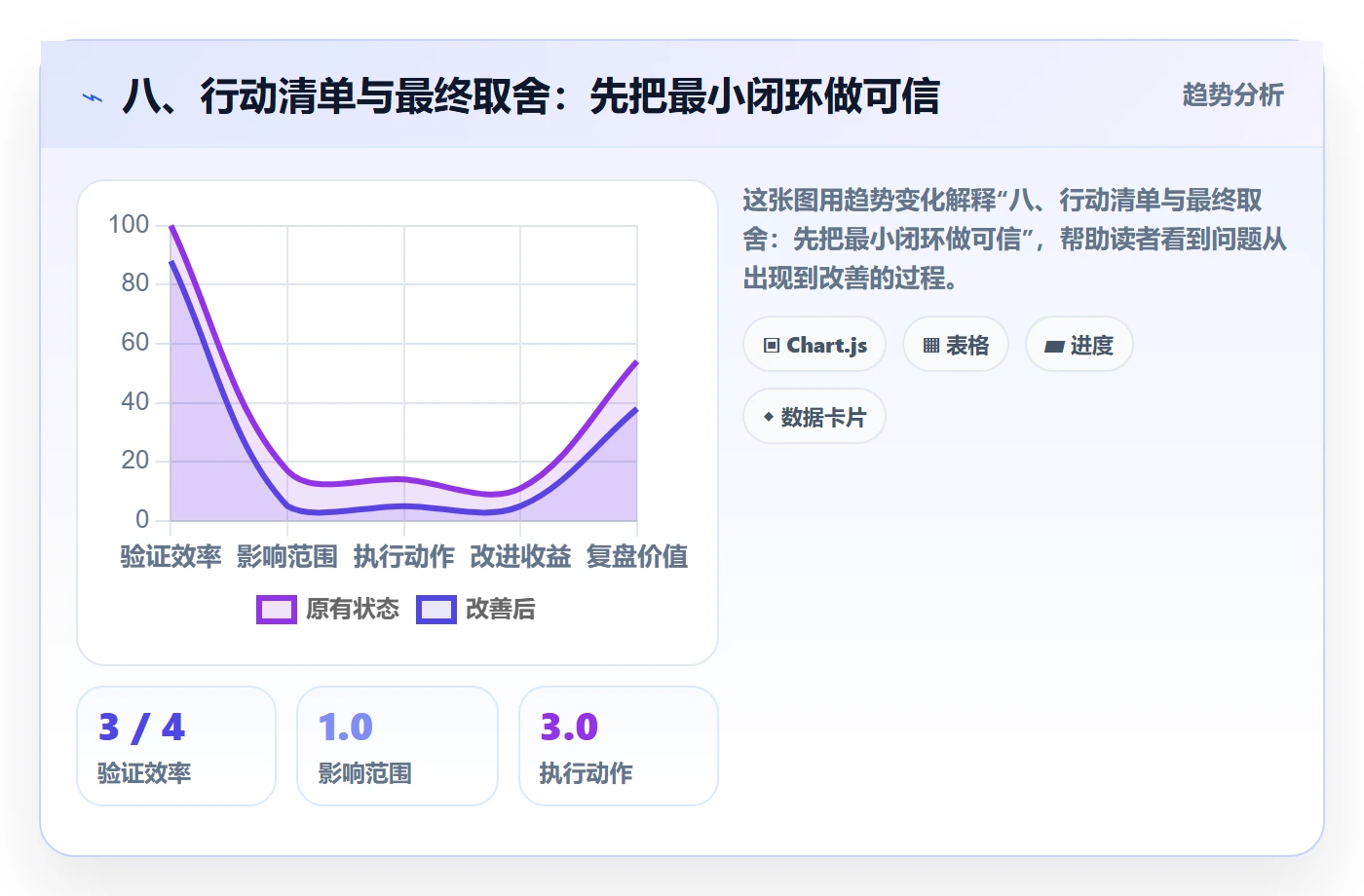This screenshot has width=1364, height=896.
Task: Click the description paragraph beginning 这张图用趋势变化
Action: click(1015, 240)
